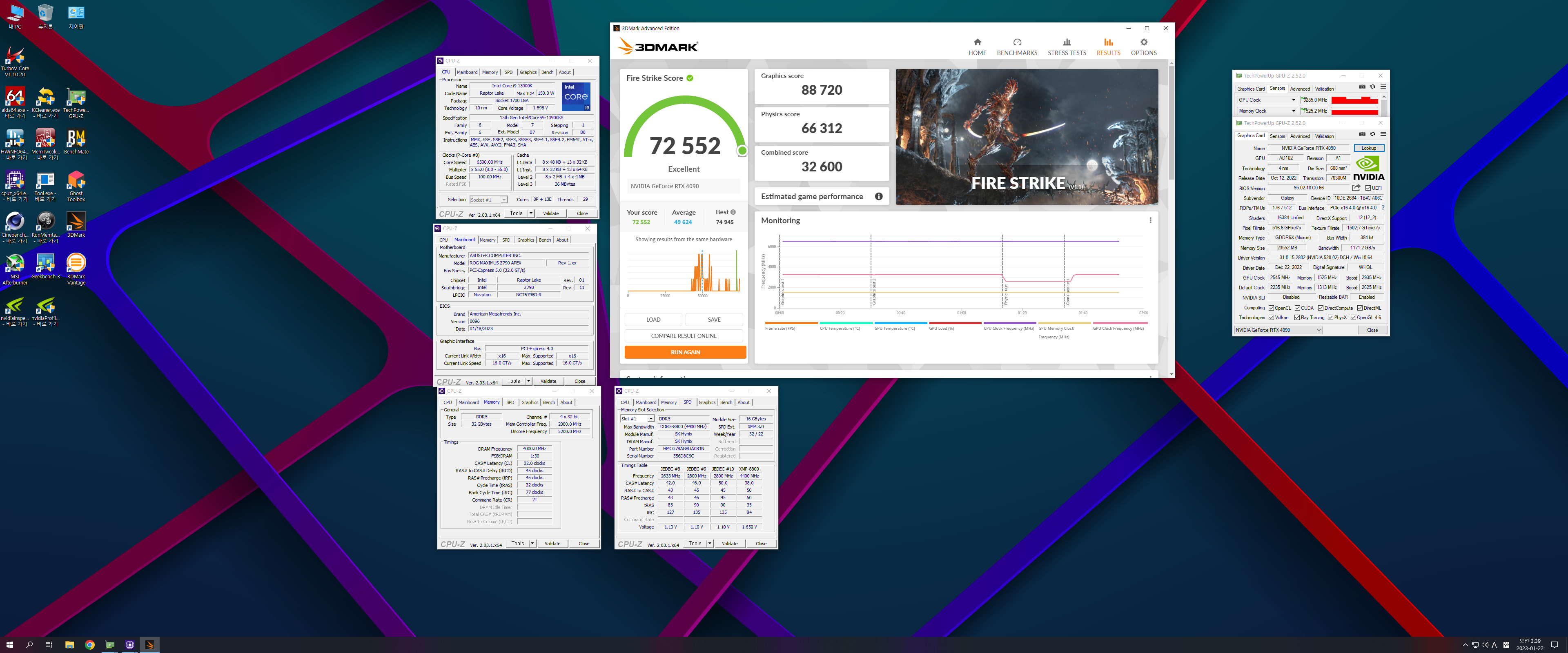Click the Lookup button in GPU-Z
1568x653 pixels.
pos(1368,148)
